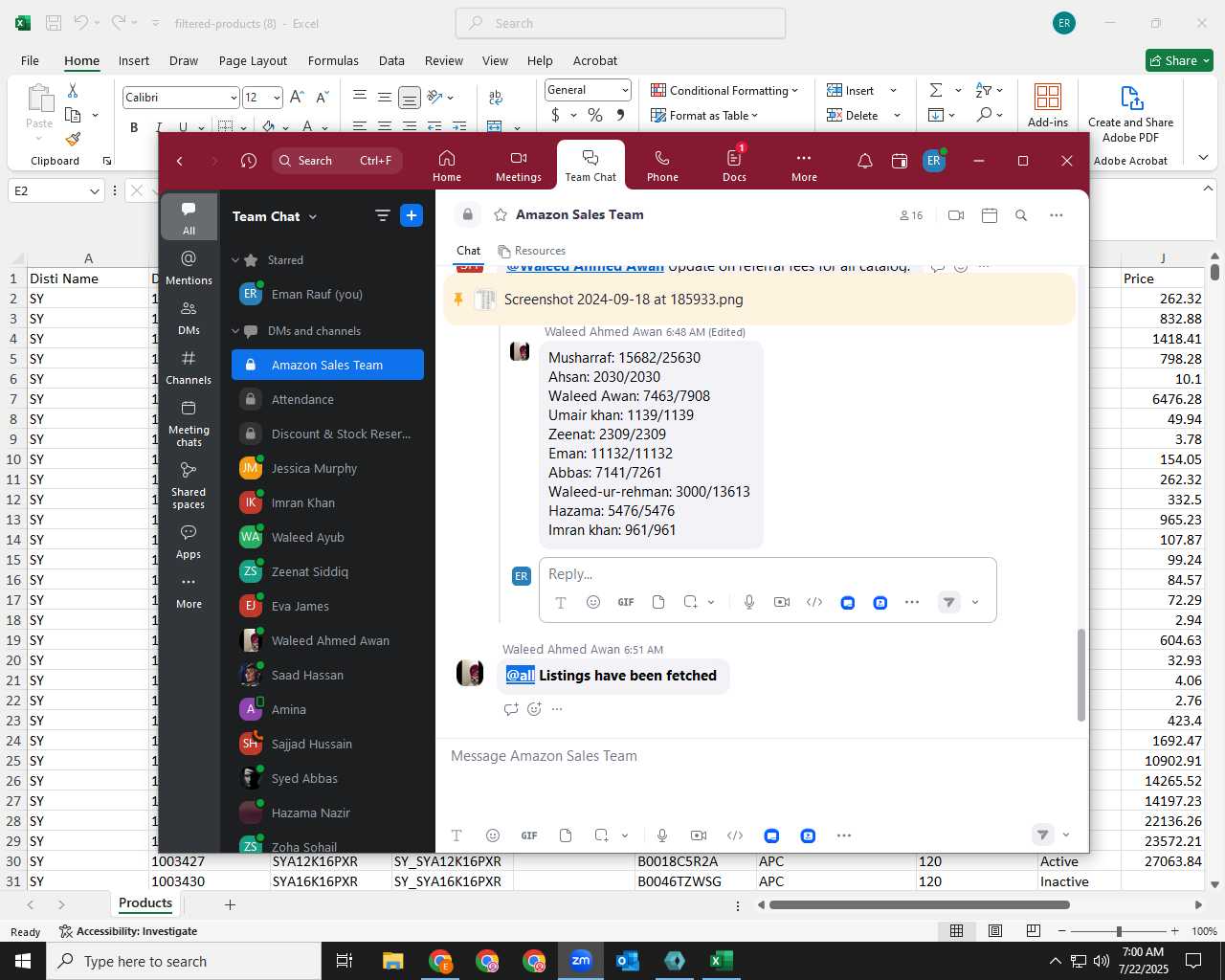The height and width of the screenshot is (980, 1225).
Task: Start video meeting from channel header
Action: click(x=955, y=215)
